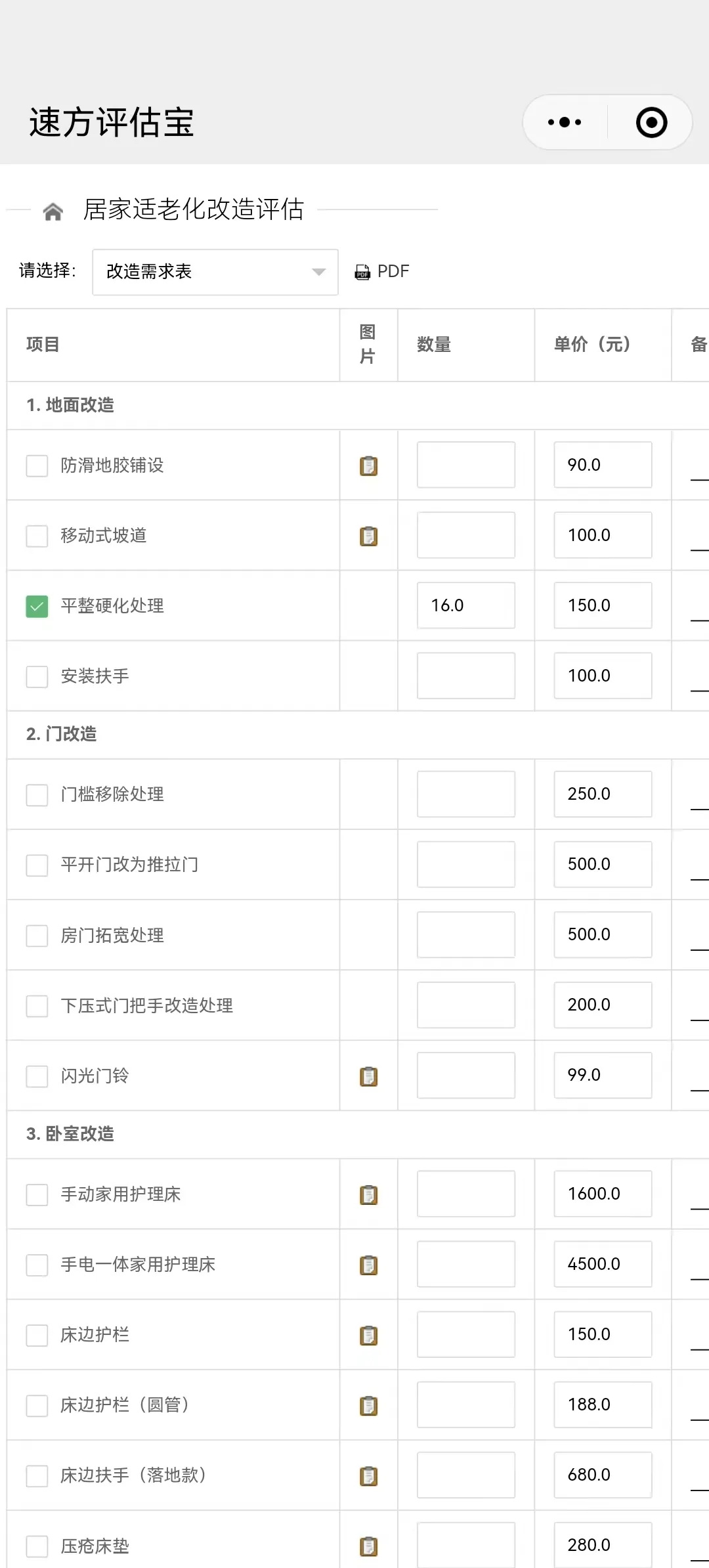Viewport: 709px width, 1568px height.
Task: Uncheck the 平整硬化处理 checkbox
Action: pos(37,606)
